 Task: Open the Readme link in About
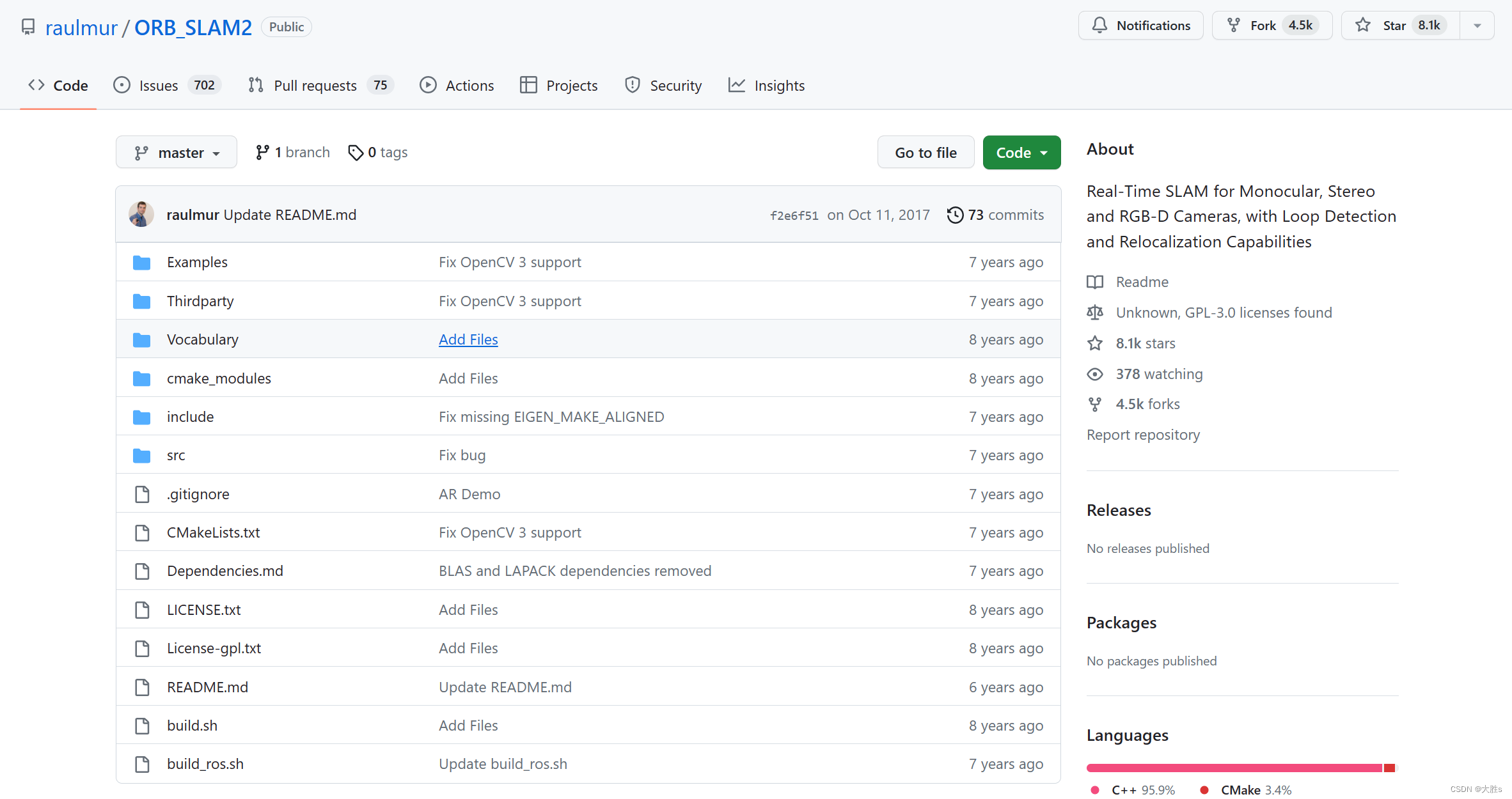pyautogui.click(x=1142, y=282)
